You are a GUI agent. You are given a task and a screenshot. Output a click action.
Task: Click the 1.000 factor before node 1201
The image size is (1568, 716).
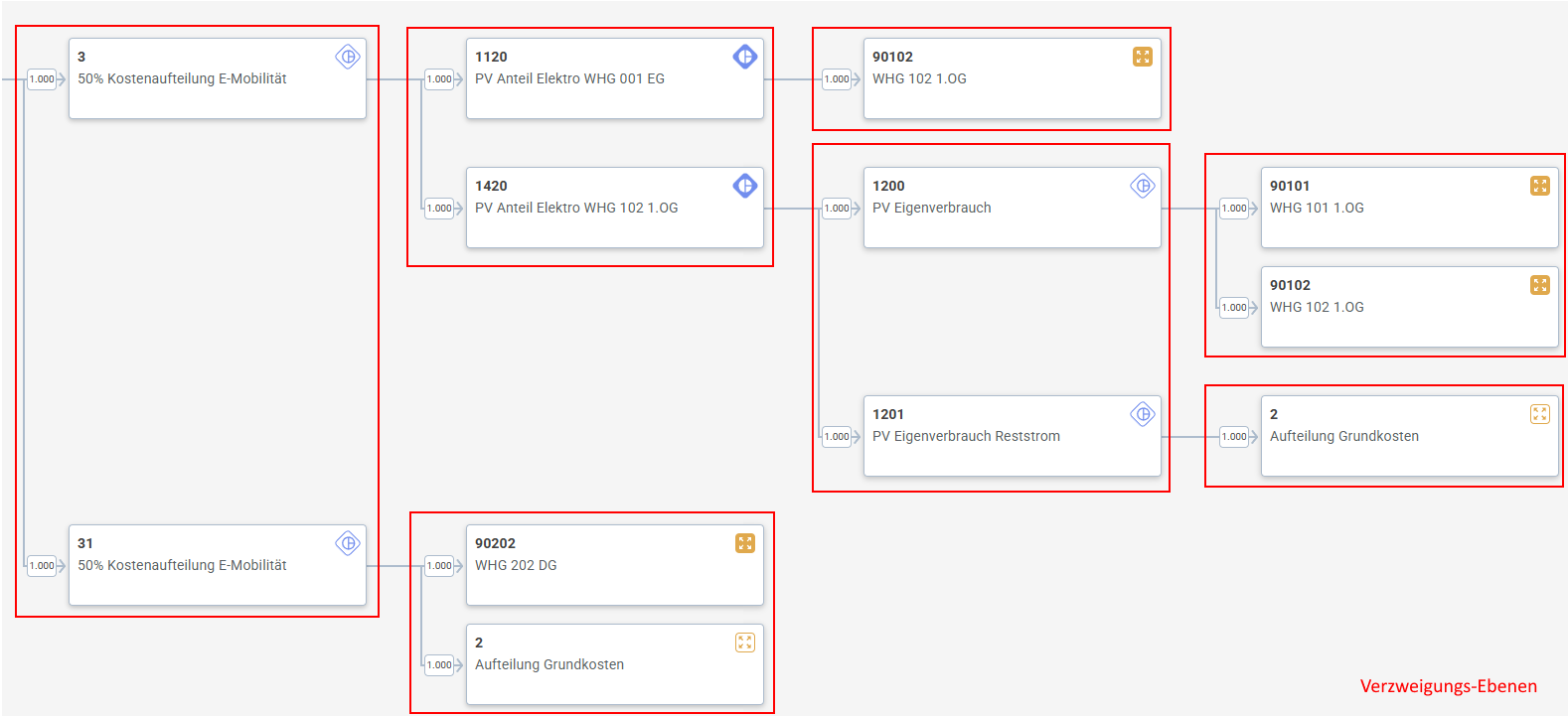click(837, 437)
